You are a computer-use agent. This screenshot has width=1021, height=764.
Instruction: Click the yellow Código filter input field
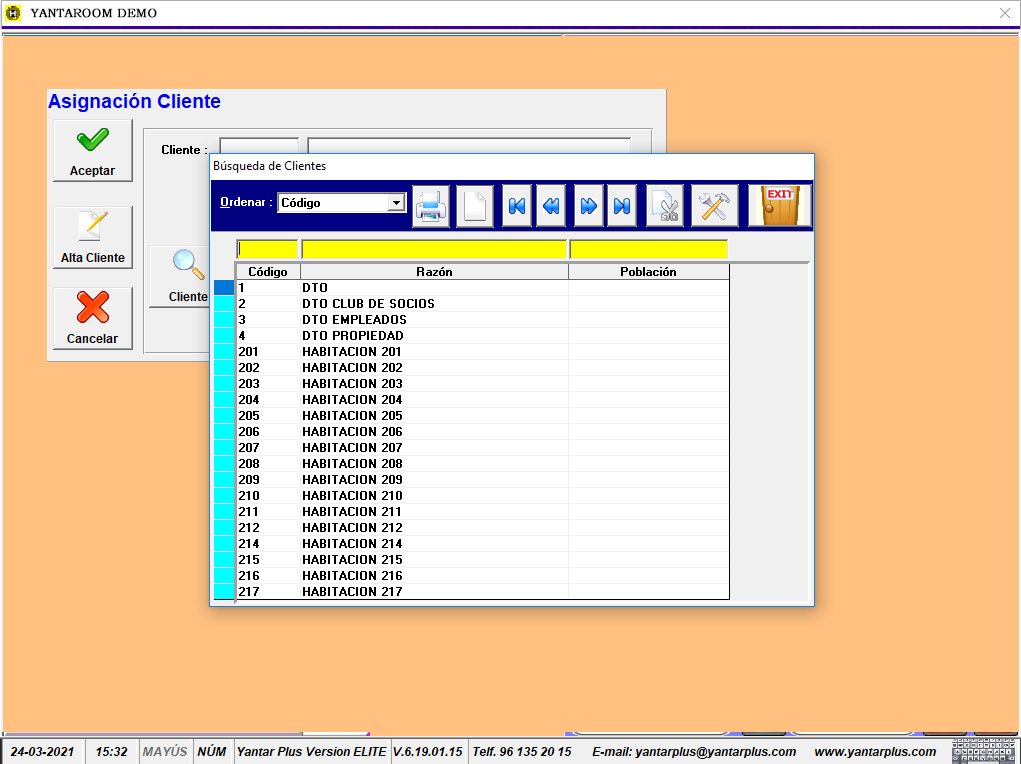[267, 249]
